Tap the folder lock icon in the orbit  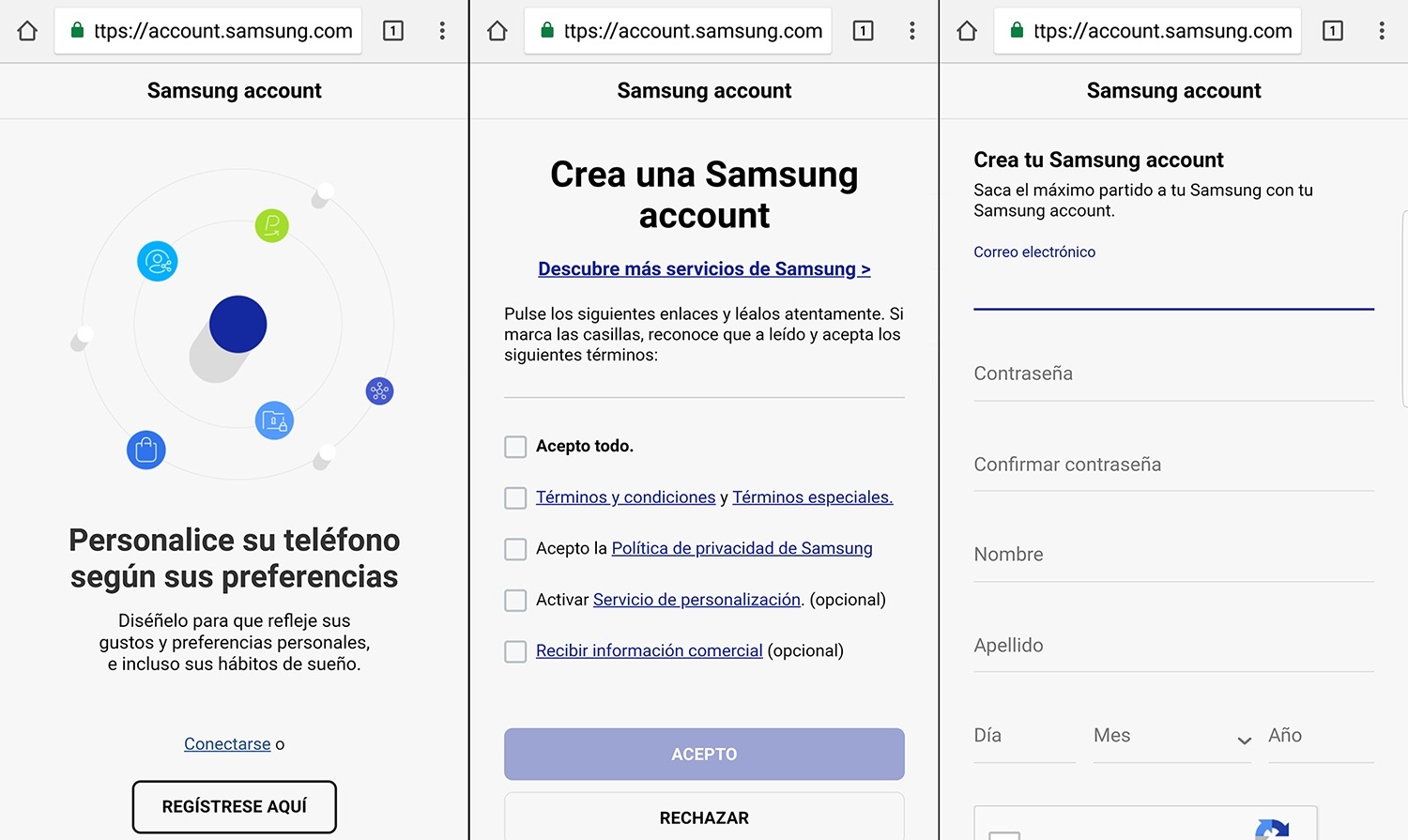(275, 421)
